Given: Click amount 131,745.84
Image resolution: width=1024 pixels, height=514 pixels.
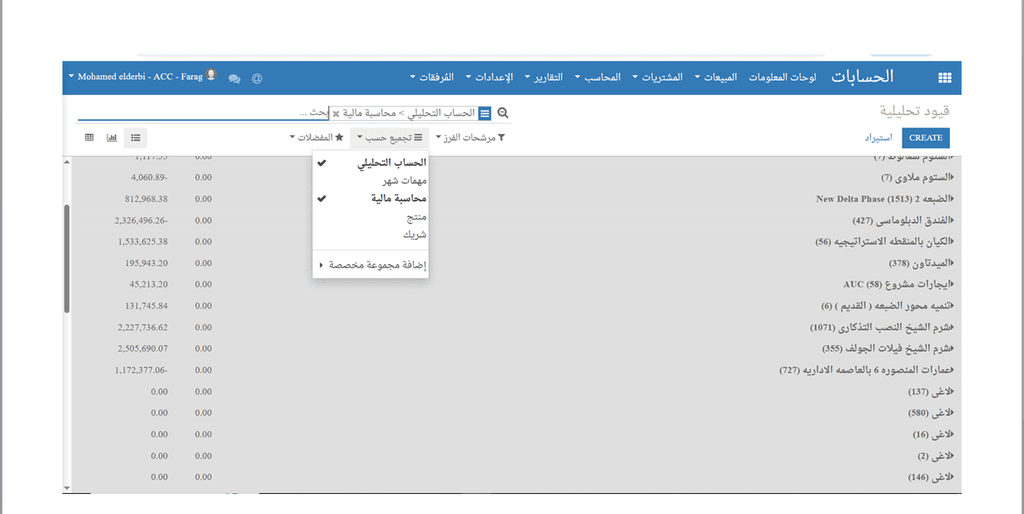Looking at the screenshot, I should [x=146, y=306].
